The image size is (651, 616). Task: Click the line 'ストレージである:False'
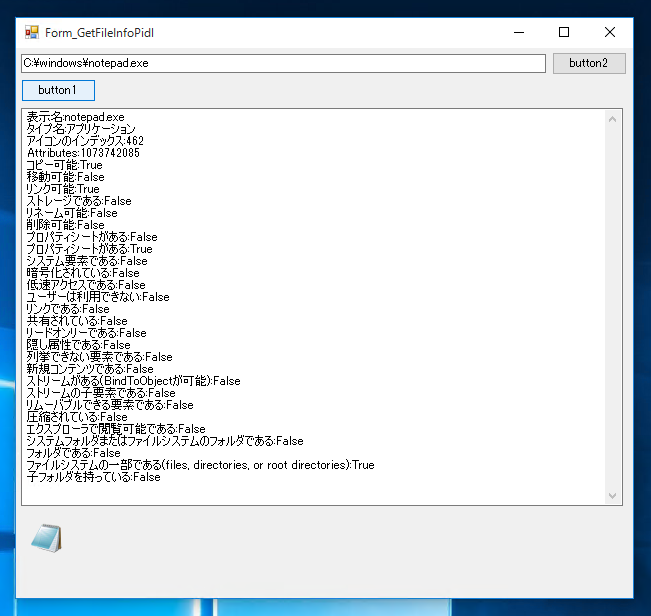(79, 201)
